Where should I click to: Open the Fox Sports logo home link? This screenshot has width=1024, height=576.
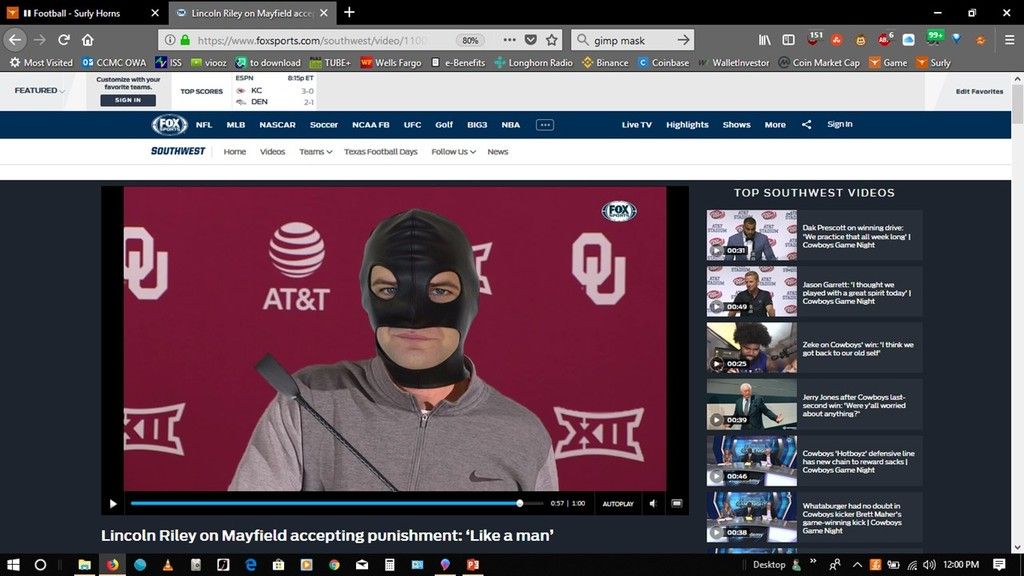(x=169, y=125)
